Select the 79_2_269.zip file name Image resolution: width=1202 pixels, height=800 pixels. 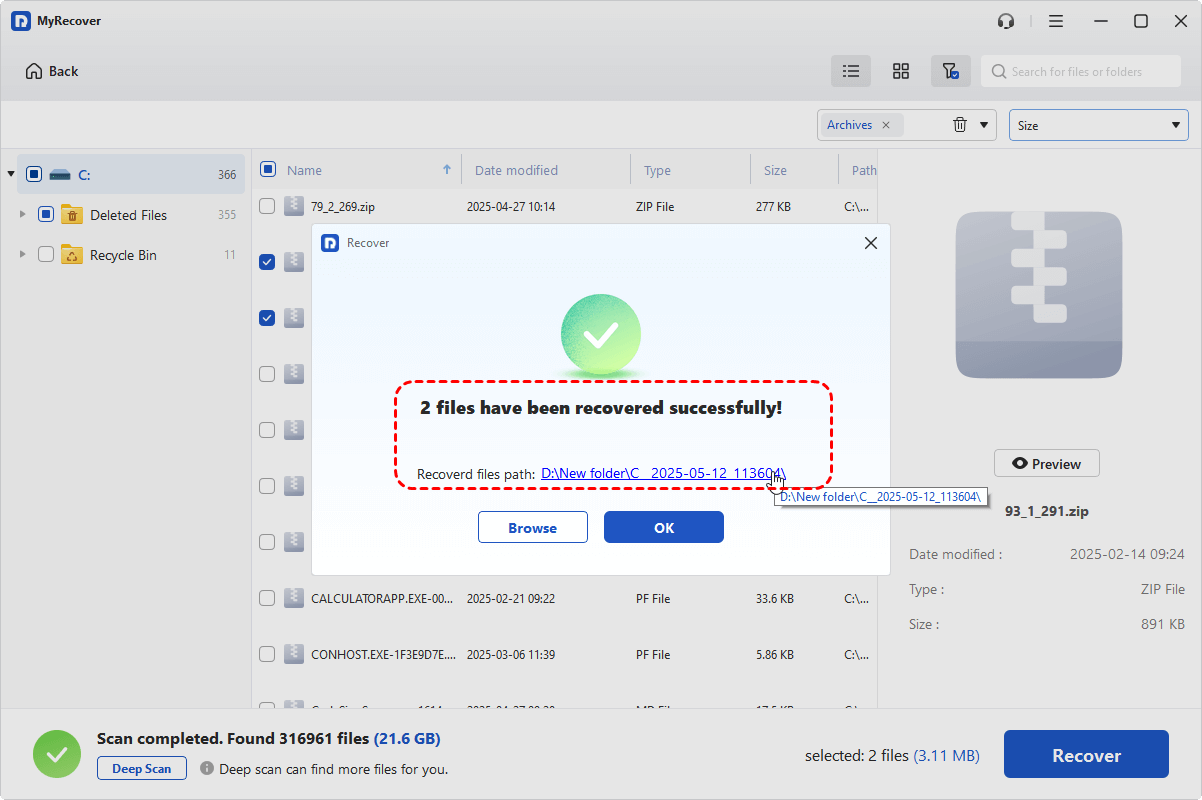tap(343, 207)
